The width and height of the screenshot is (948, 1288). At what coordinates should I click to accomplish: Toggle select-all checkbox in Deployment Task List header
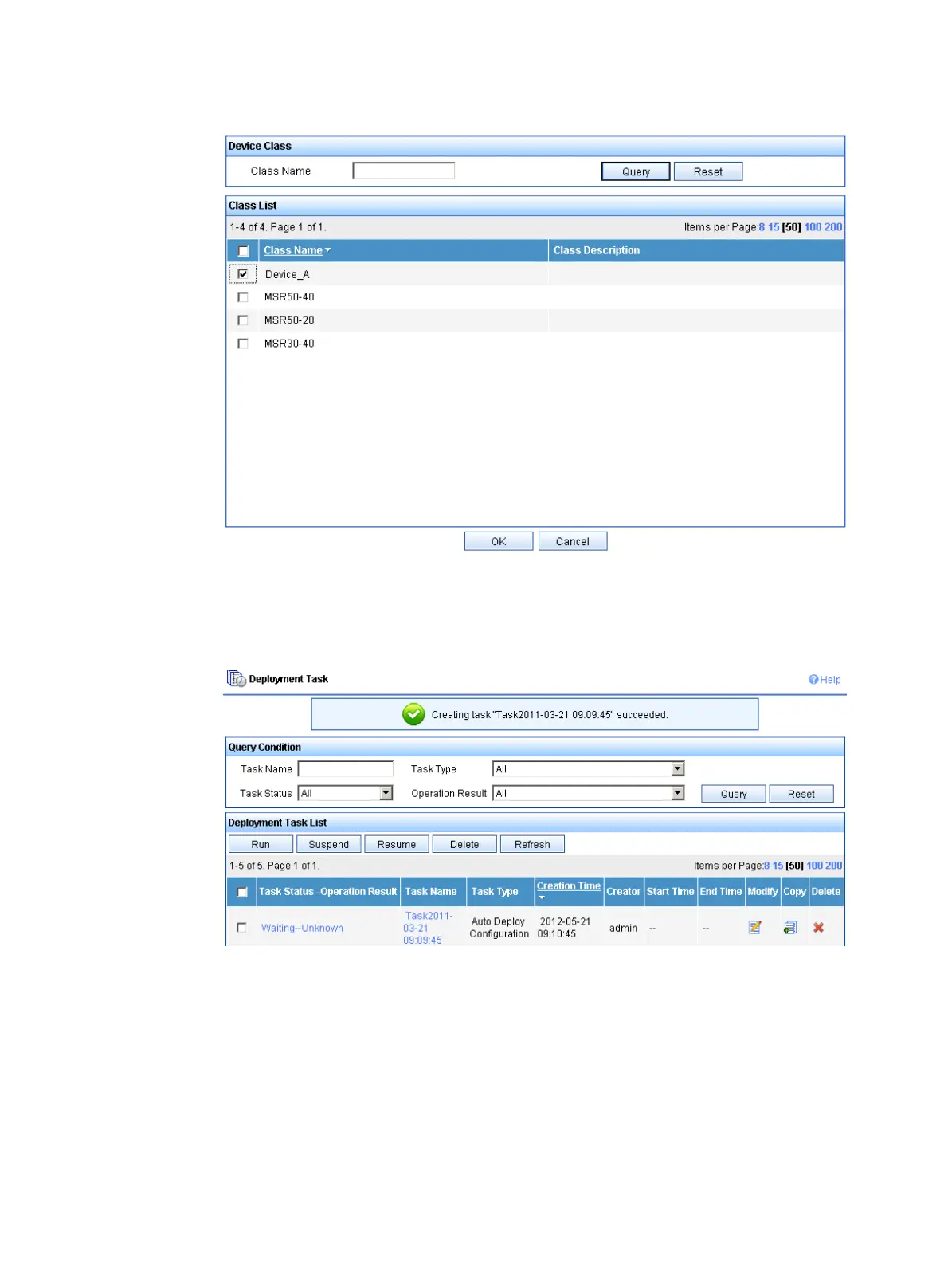242,892
